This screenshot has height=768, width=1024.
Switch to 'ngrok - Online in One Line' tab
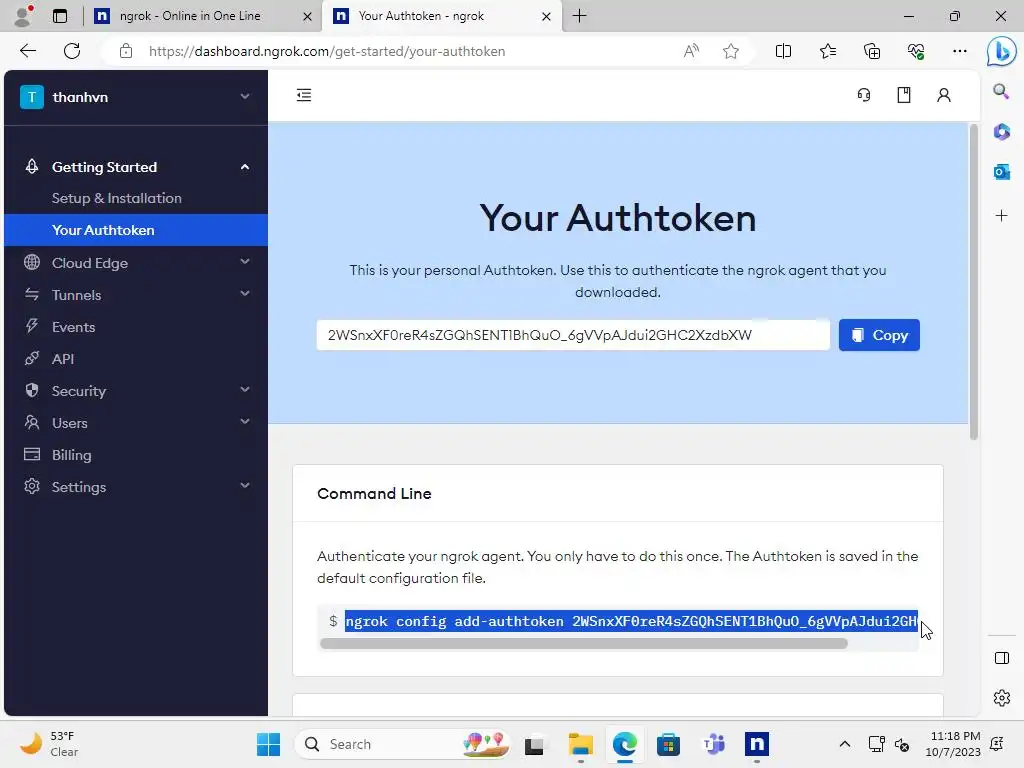tap(202, 16)
